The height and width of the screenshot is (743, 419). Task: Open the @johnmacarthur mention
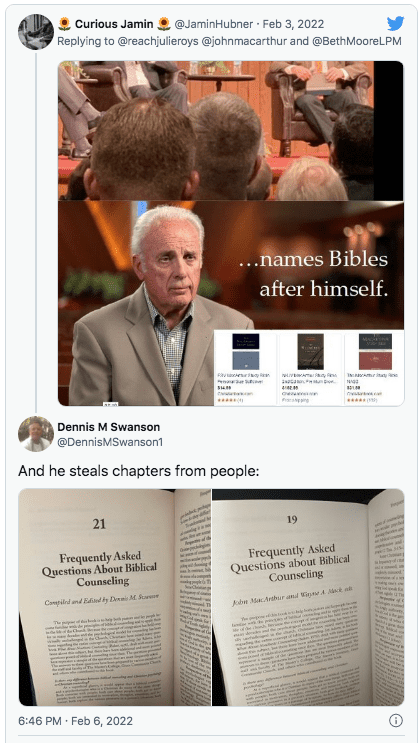tap(245, 41)
